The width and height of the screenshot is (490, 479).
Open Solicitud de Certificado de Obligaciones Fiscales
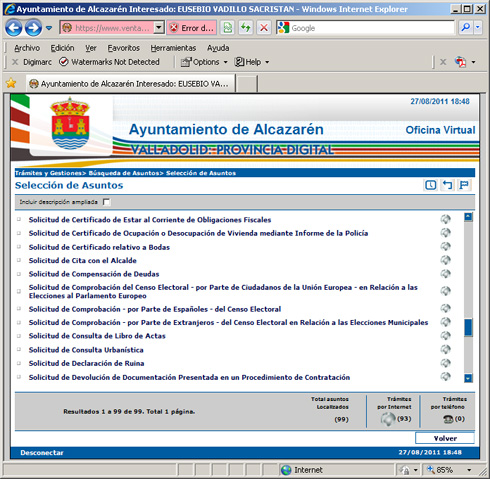point(150,220)
